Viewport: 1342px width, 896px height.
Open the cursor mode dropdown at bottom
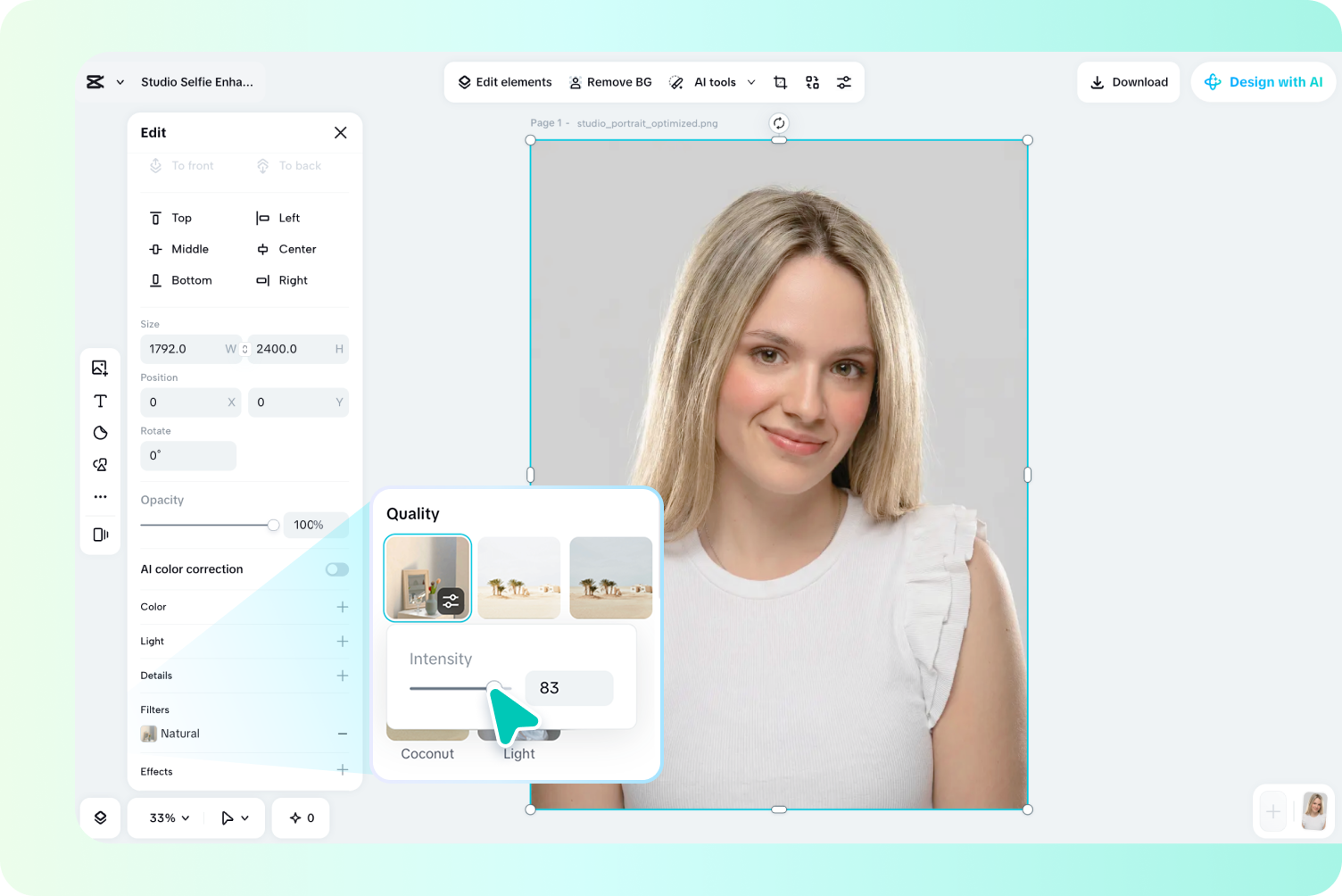coord(234,817)
